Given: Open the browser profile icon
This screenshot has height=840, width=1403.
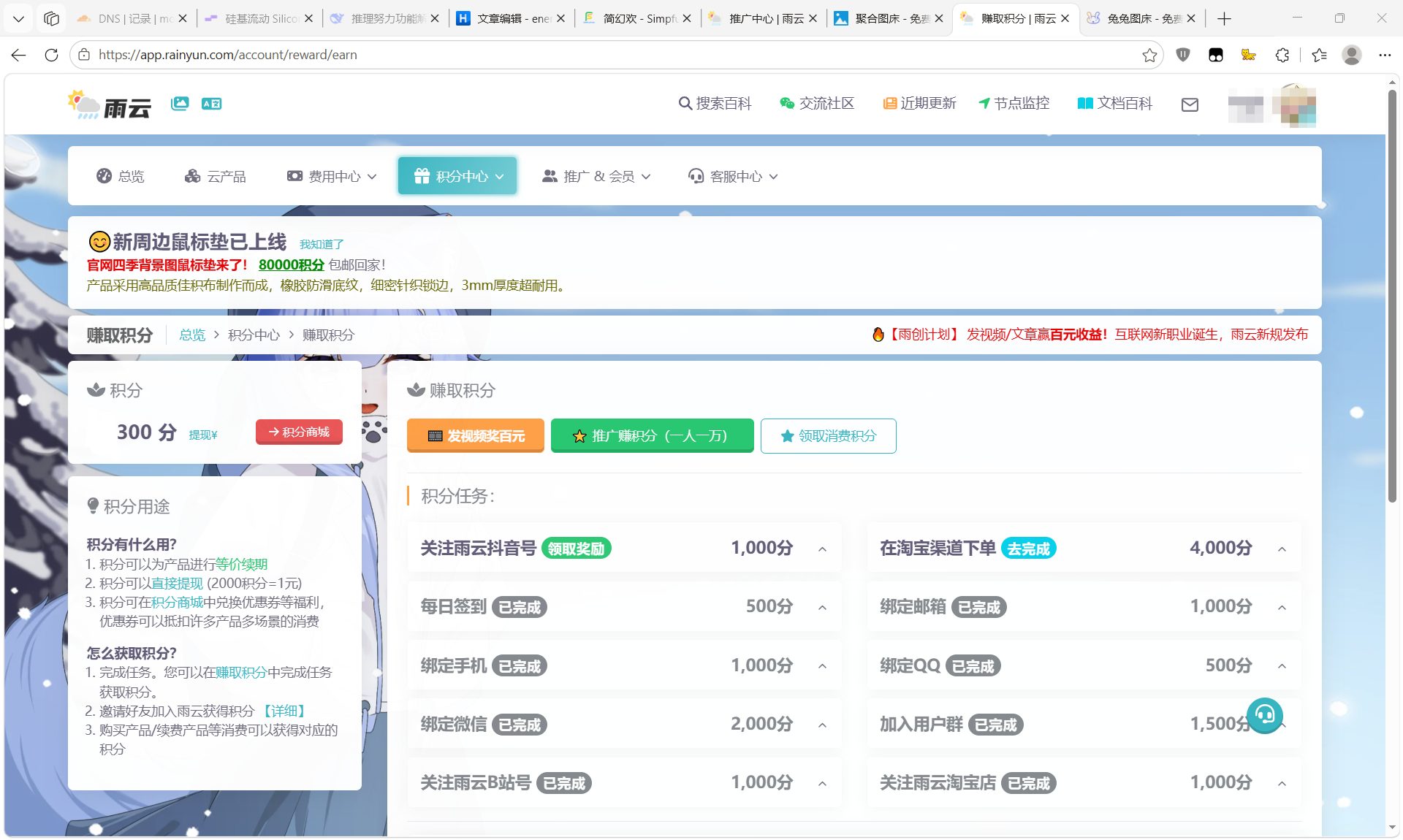Looking at the screenshot, I should click(x=1352, y=55).
